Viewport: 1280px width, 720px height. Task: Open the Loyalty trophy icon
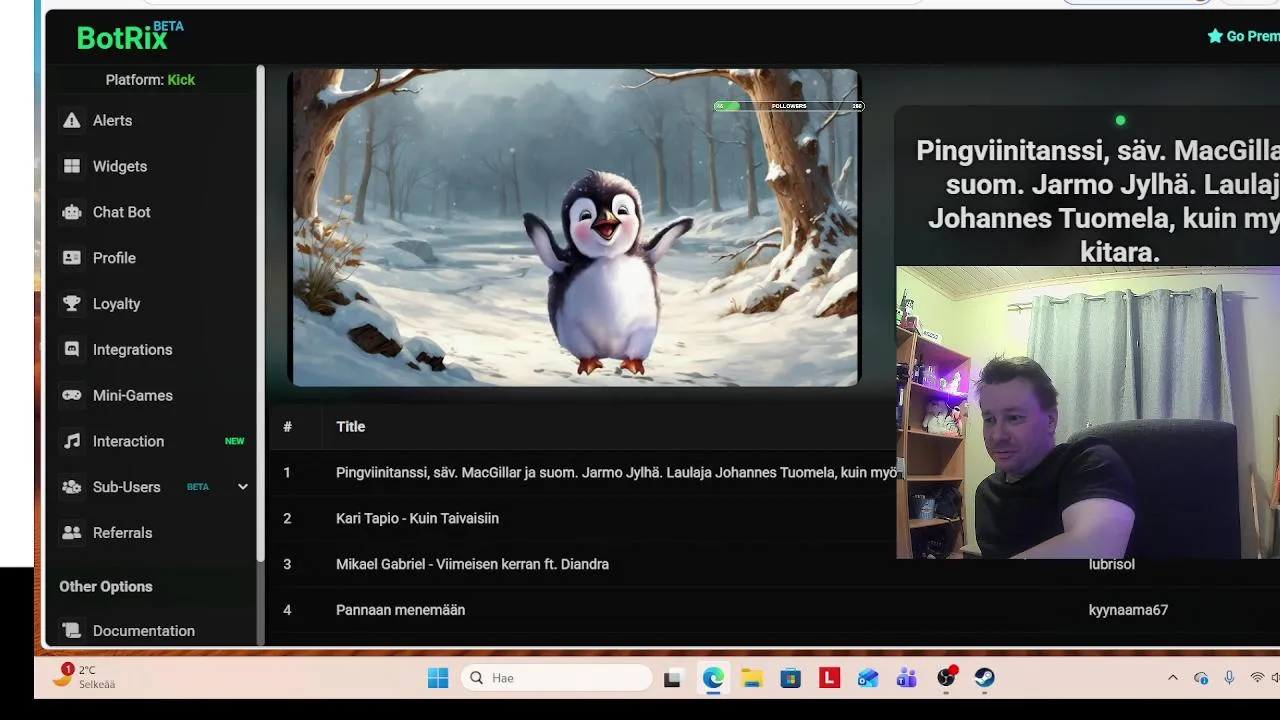[x=72, y=304]
